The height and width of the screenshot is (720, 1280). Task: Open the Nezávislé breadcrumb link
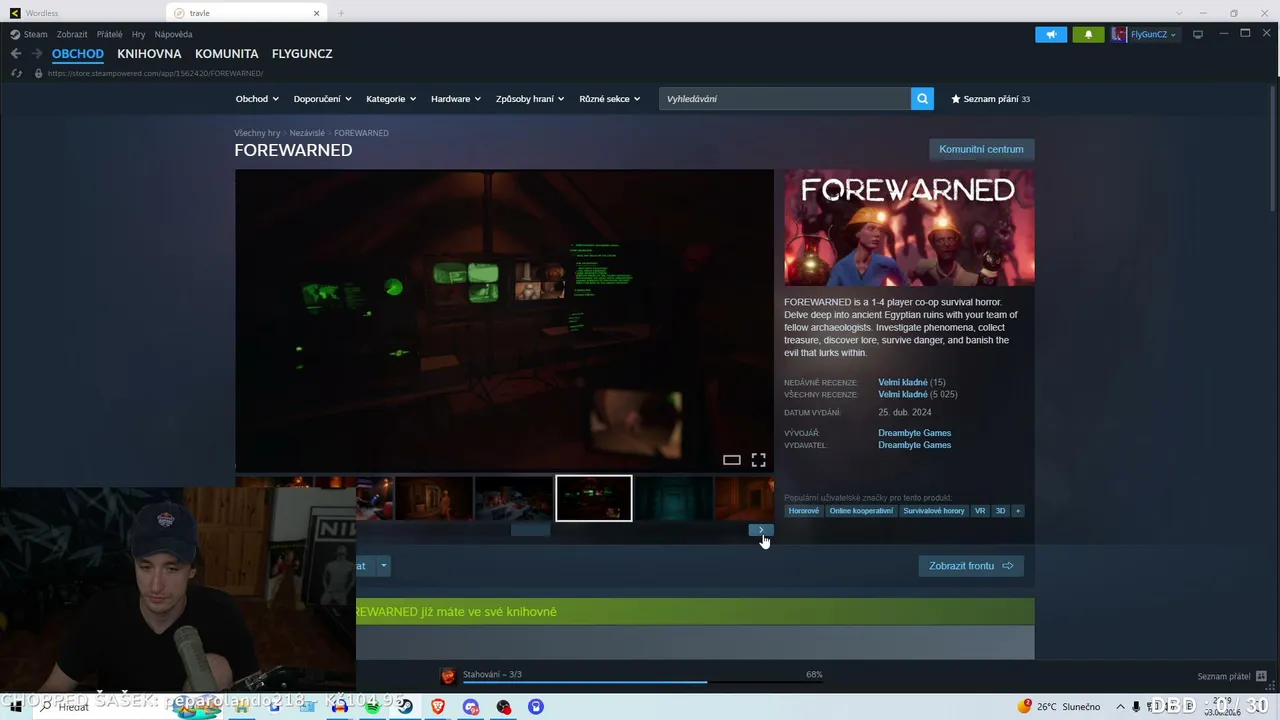coord(307,133)
